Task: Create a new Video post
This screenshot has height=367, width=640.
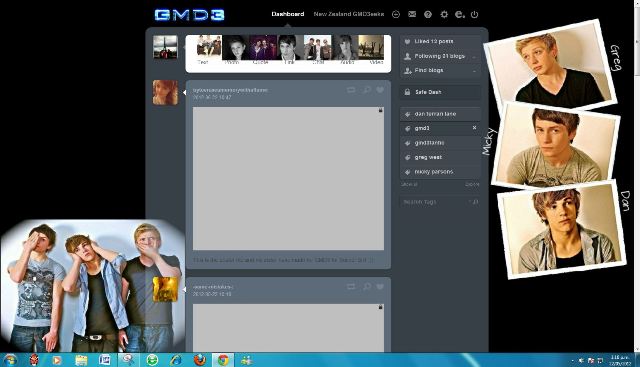Action: tap(371, 50)
